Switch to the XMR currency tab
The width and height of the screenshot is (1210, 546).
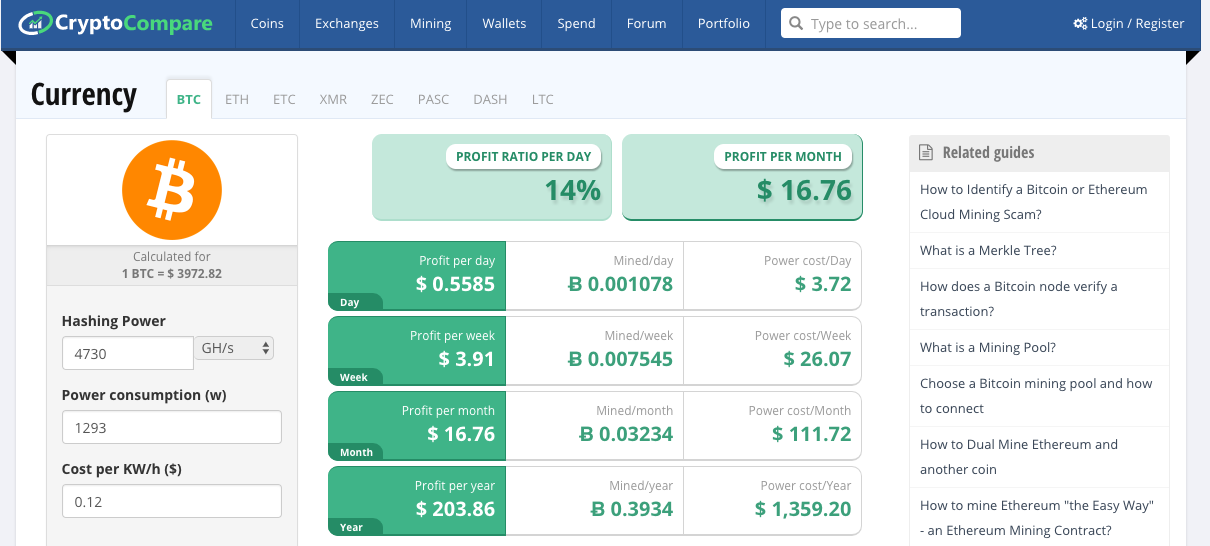[x=333, y=99]
